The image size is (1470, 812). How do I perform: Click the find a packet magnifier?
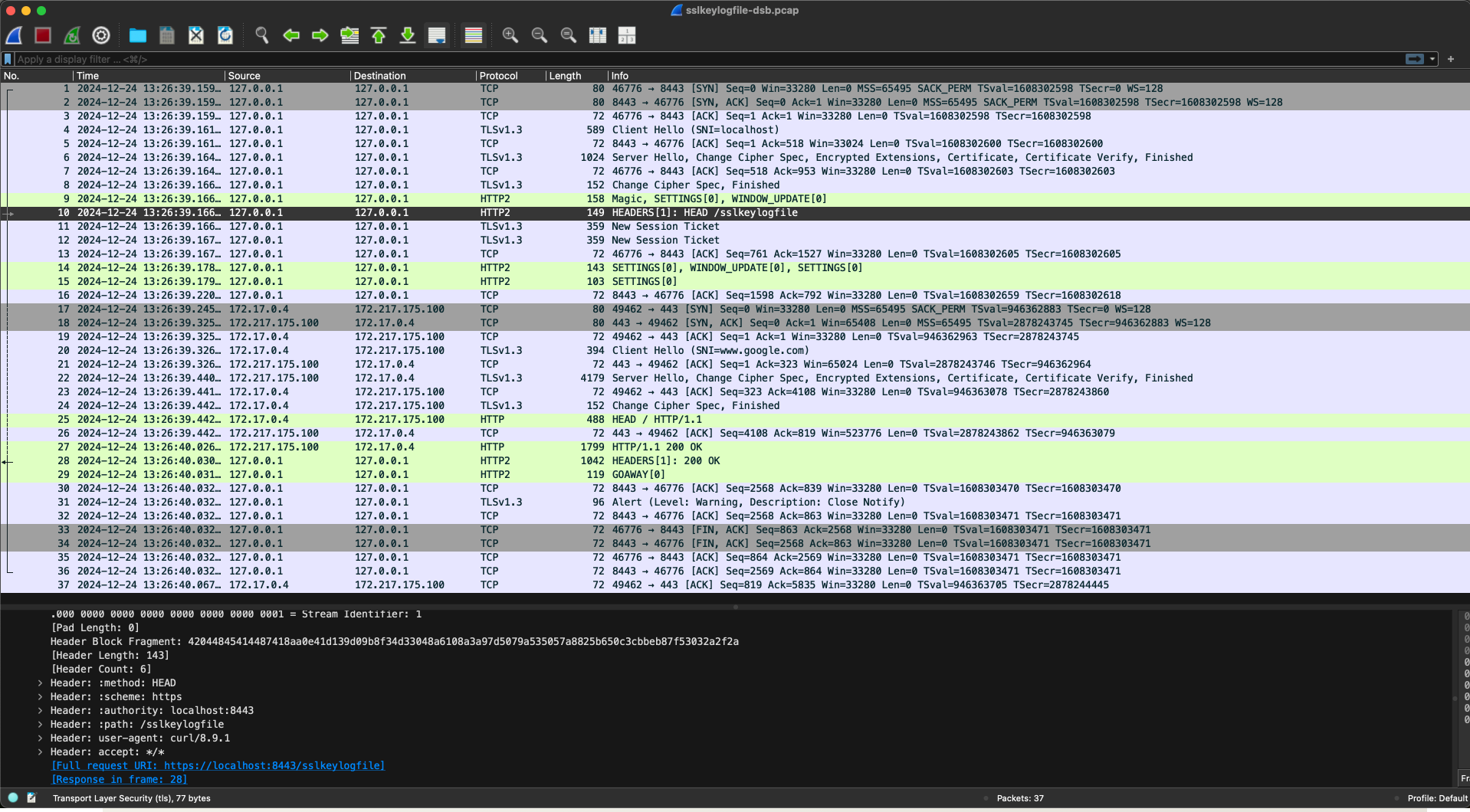pos(262,35)
